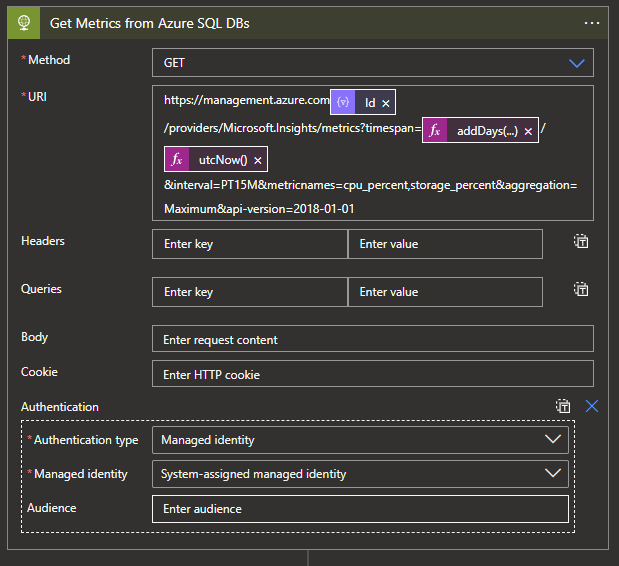The height and width of the screenshot is (566, 619).
Task: Click the Queries Enter value field
Action: coord(445,292)
